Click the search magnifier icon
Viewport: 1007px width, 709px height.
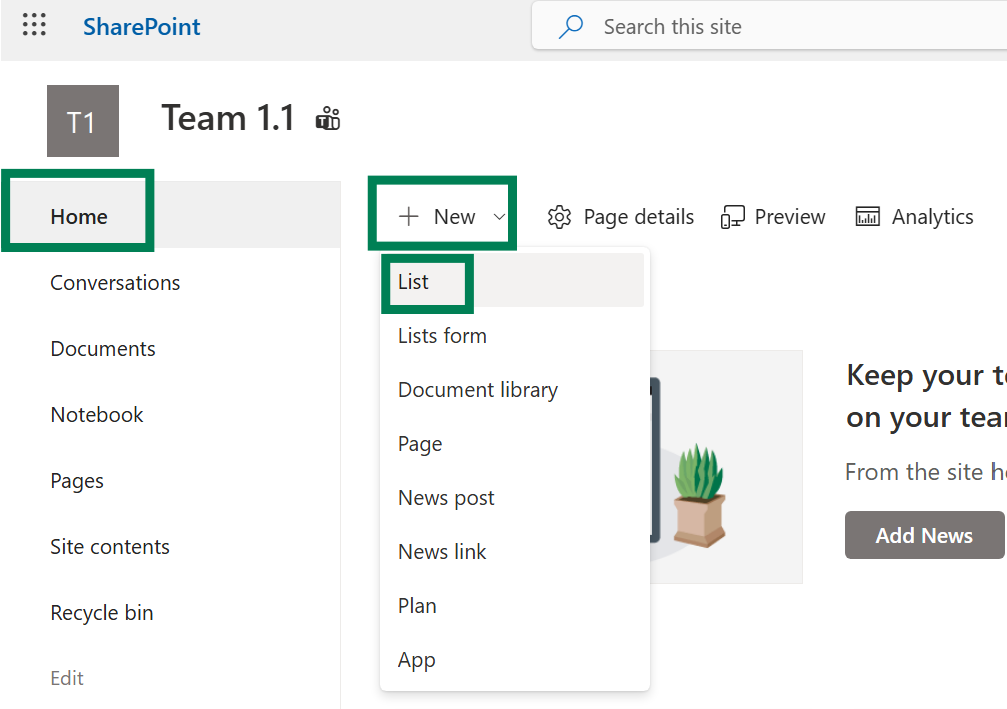570,26
